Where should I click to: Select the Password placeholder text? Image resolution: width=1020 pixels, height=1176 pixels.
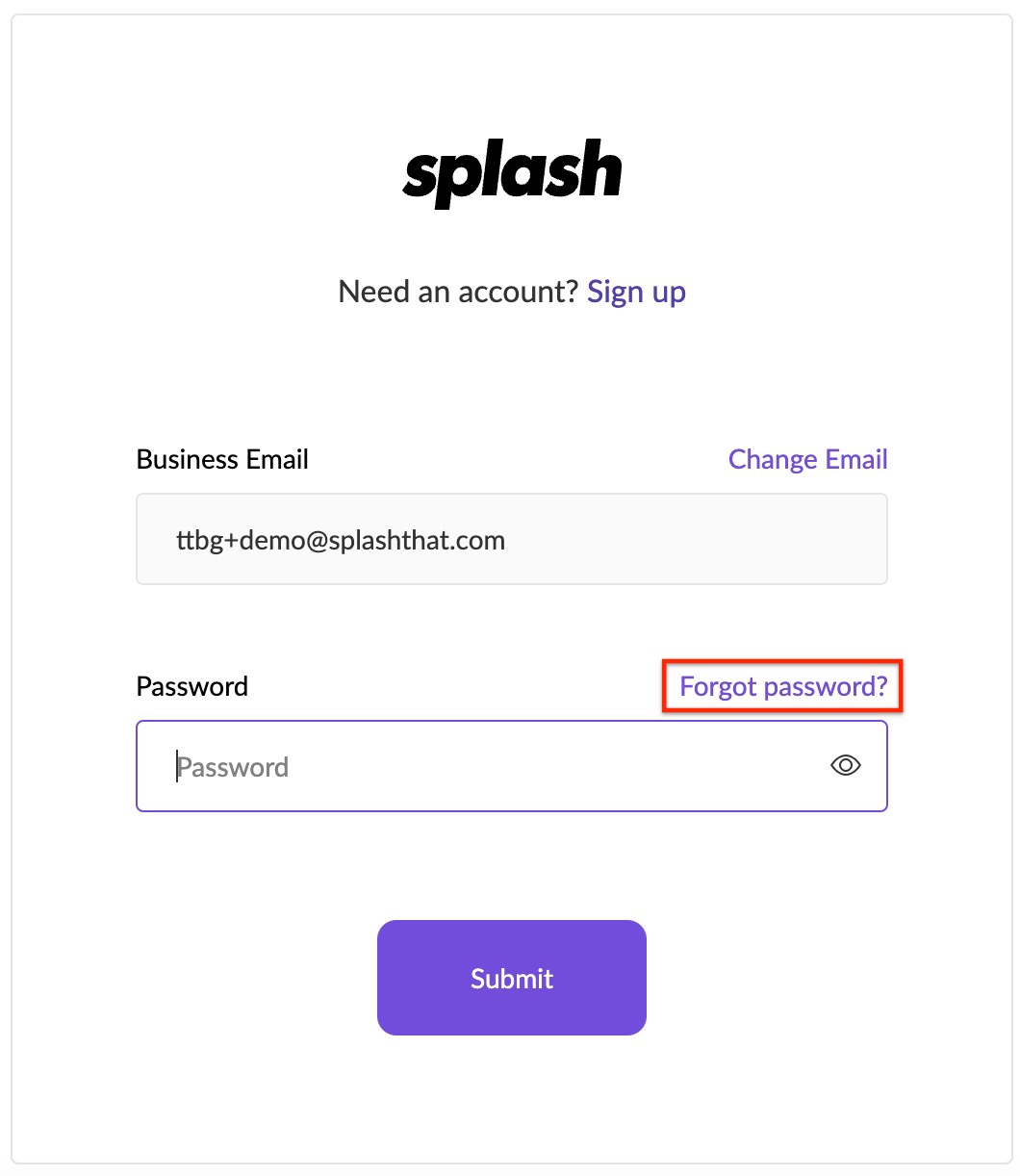[x=233, y=767]
